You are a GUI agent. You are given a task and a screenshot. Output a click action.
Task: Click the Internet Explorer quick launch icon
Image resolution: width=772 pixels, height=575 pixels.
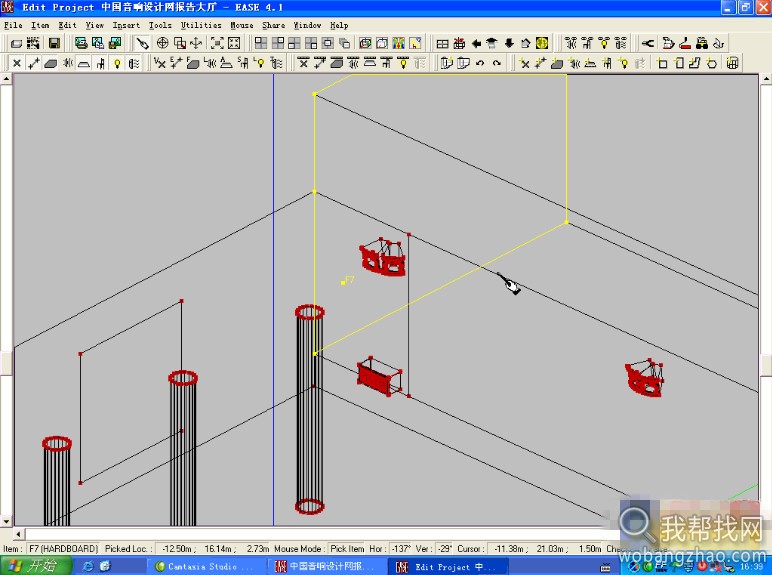tap(88, 567)
